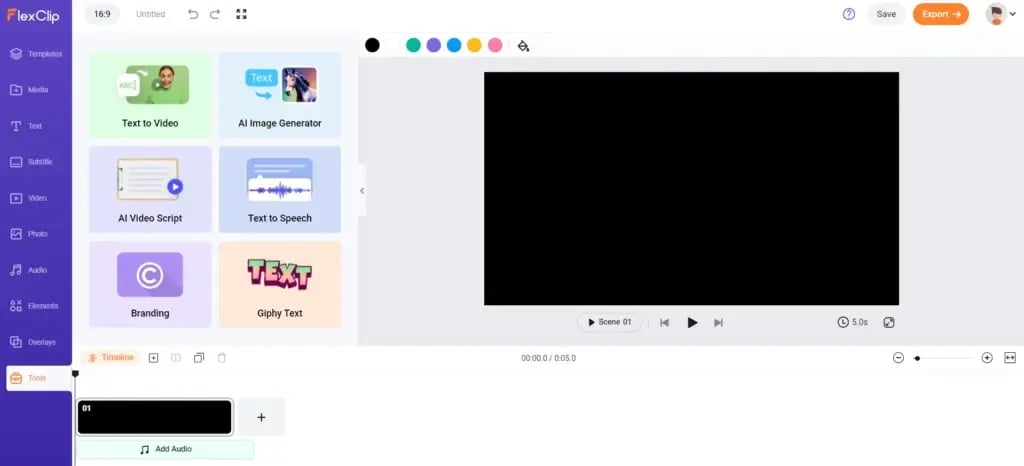The image size is (1024, 466).
Task: Open fullscreen view icon in top bar
Action: (241, 14)
